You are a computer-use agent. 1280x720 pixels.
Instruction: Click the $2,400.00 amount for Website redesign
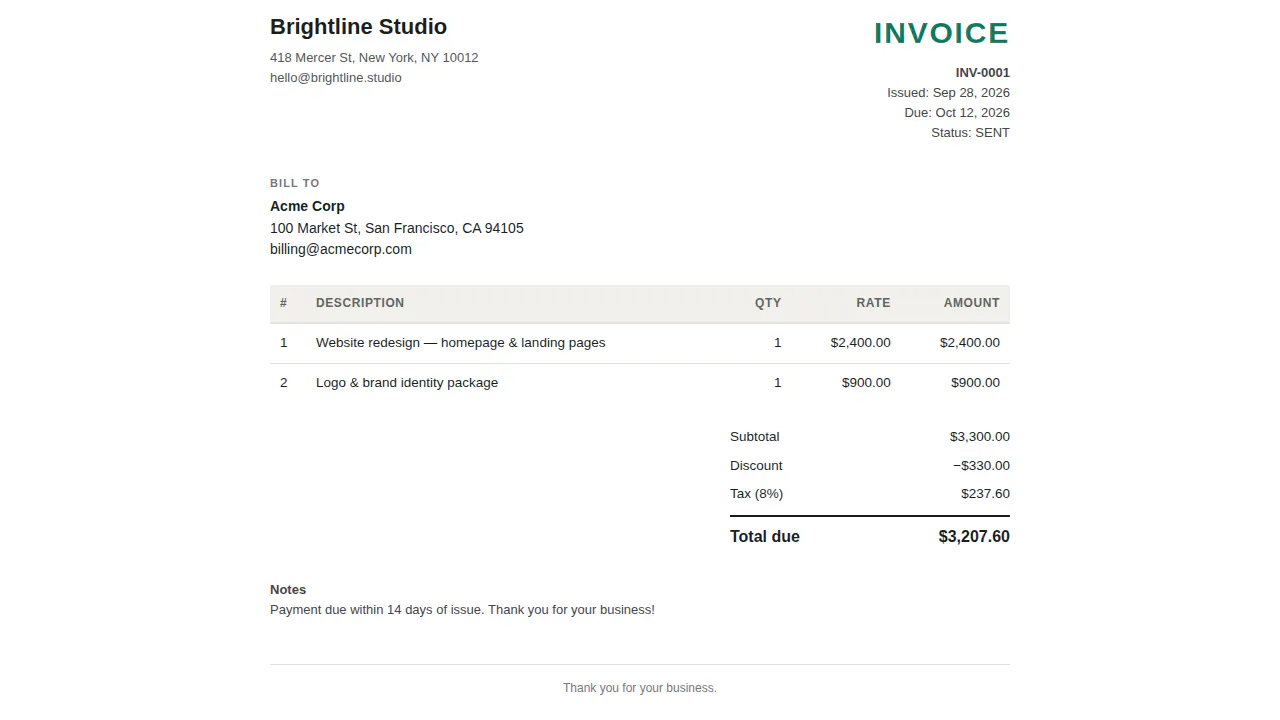pos(970,343)
